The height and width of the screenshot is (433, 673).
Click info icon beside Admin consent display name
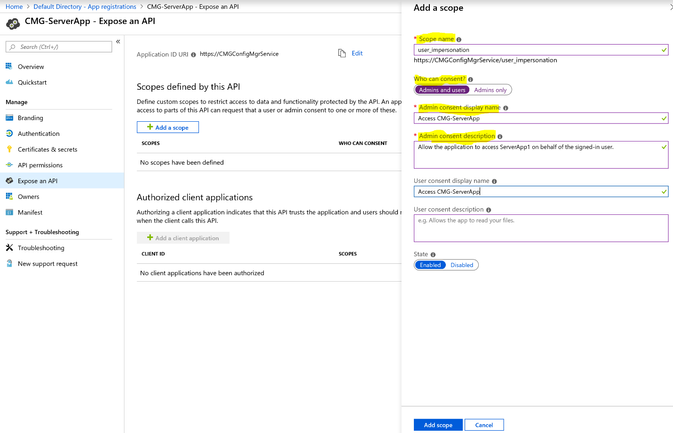pyautogui.click(x=506, y=108)
